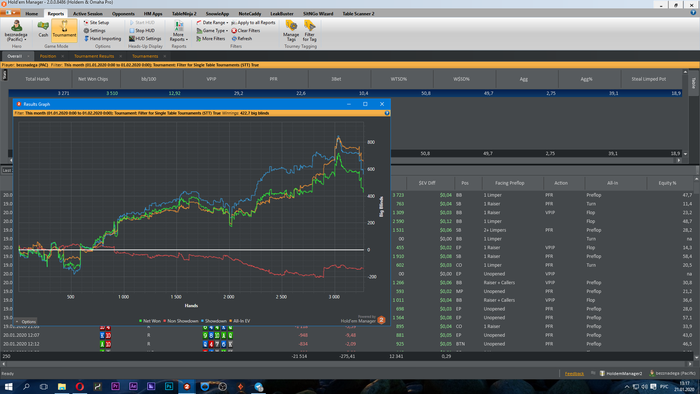Open Hand Importing options
700x394 pixels.
(x=102, y=39)
